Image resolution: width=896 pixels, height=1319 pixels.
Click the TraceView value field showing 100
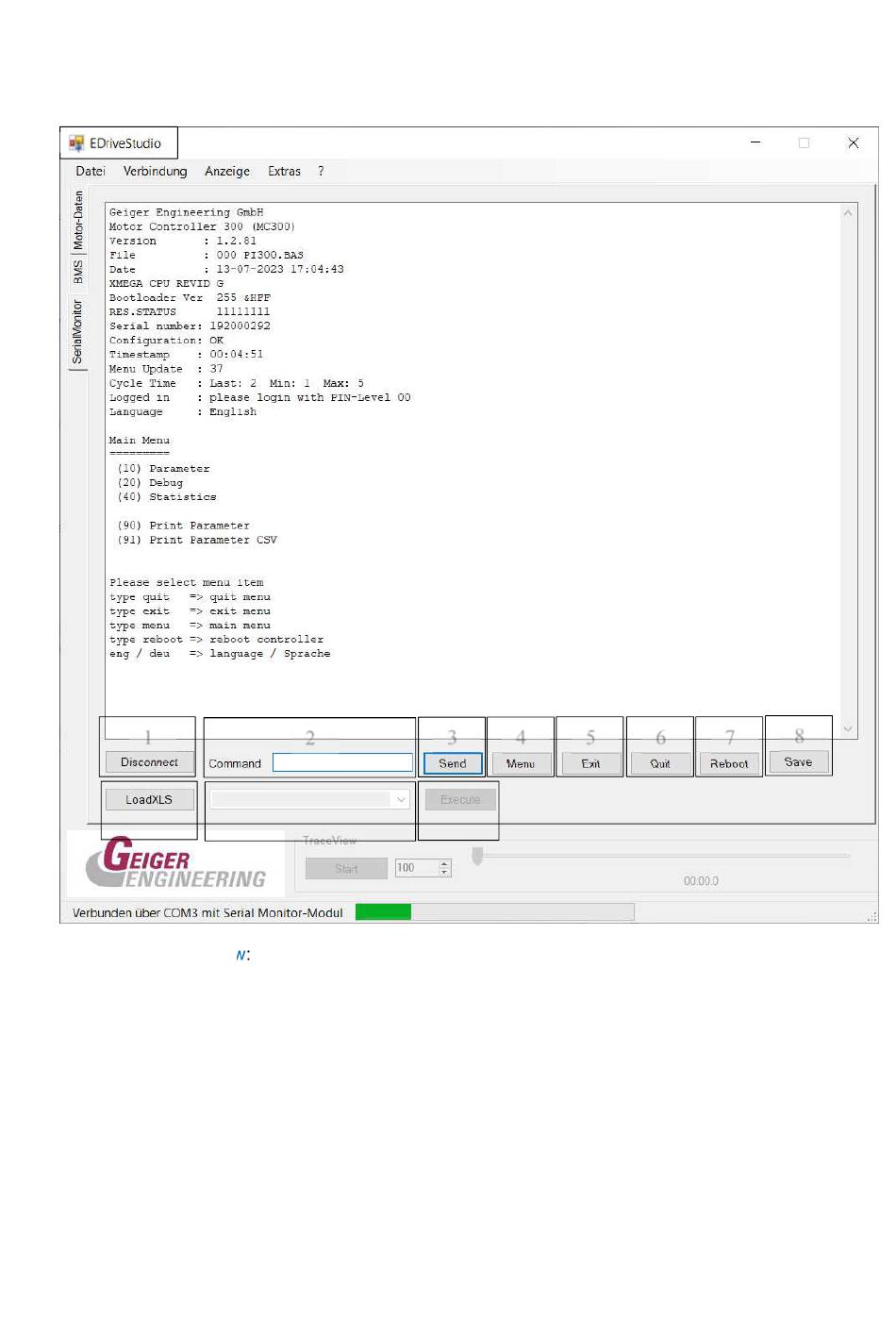pos(416,868)
